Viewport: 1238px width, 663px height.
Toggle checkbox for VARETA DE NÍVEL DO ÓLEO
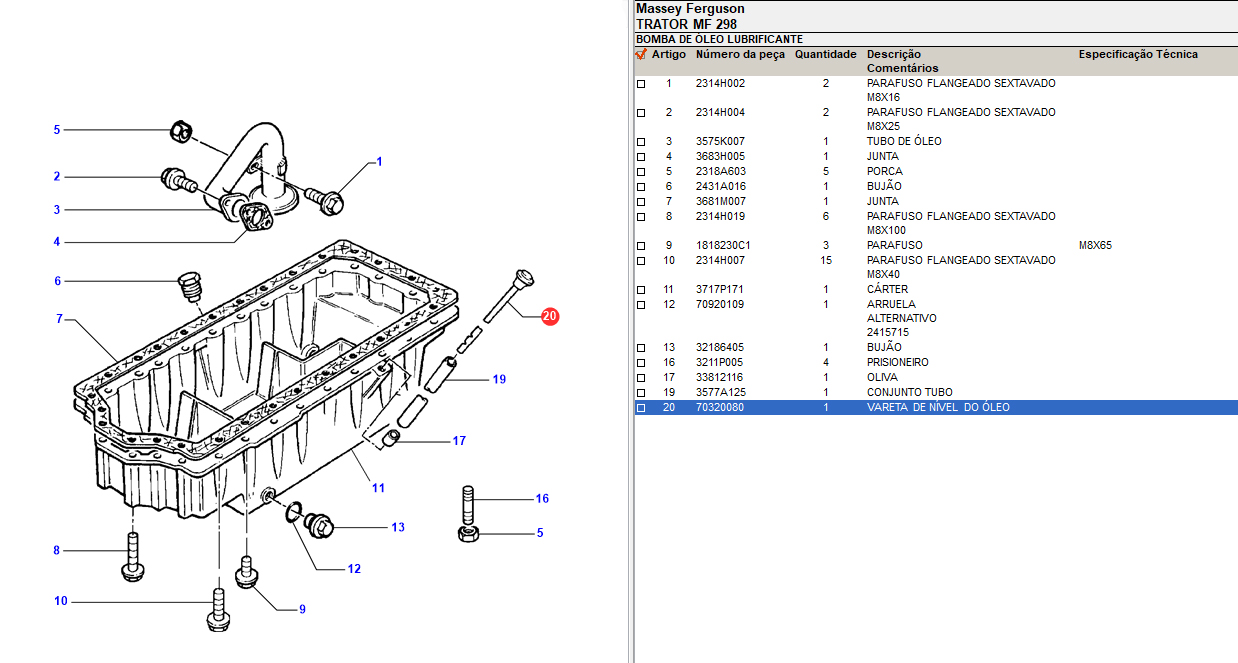641,408
